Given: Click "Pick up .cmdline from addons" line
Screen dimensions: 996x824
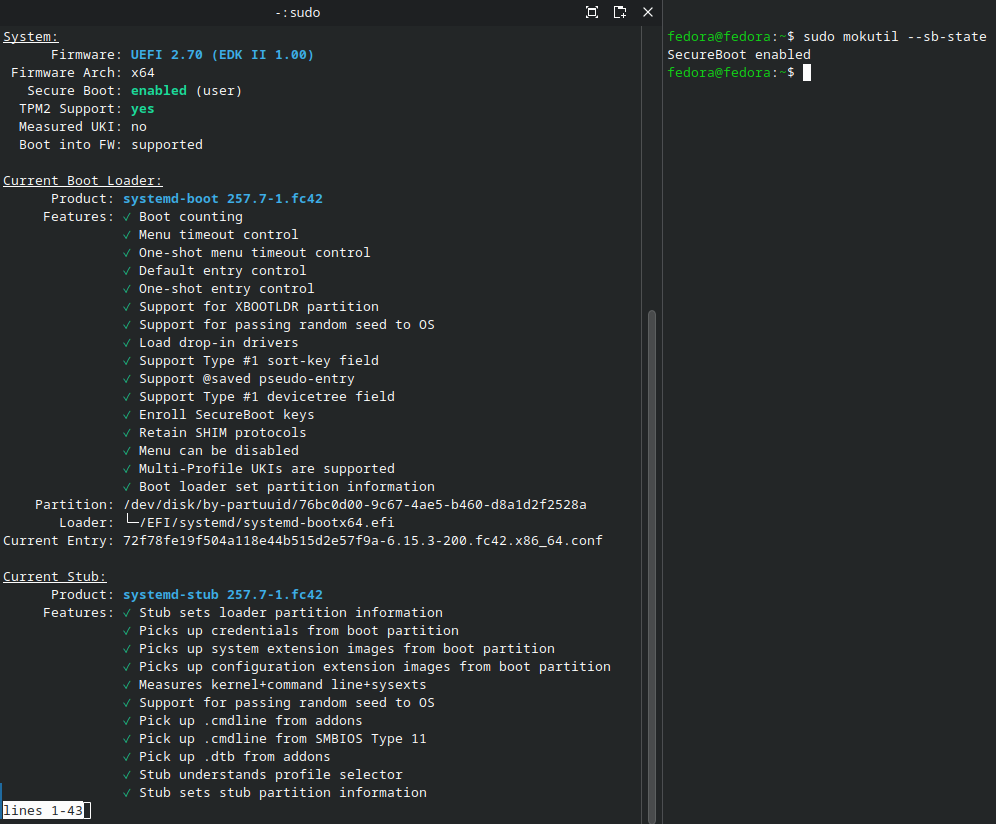Looking at the screenshot, I should [250, 720].
